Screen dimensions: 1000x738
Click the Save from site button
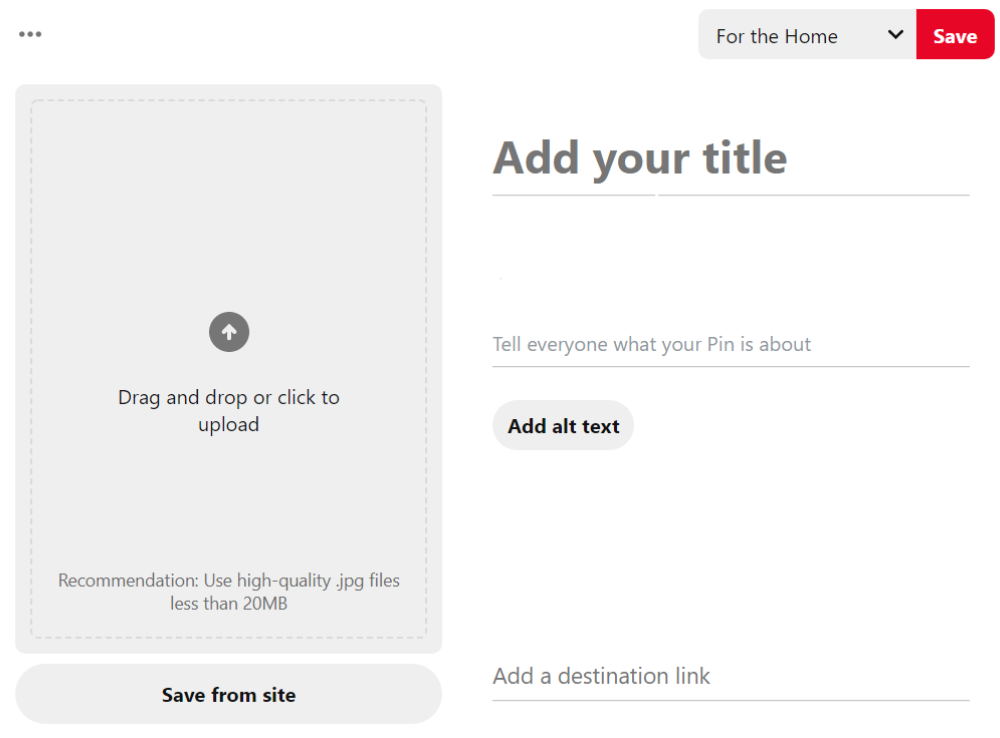coord(228,694)
